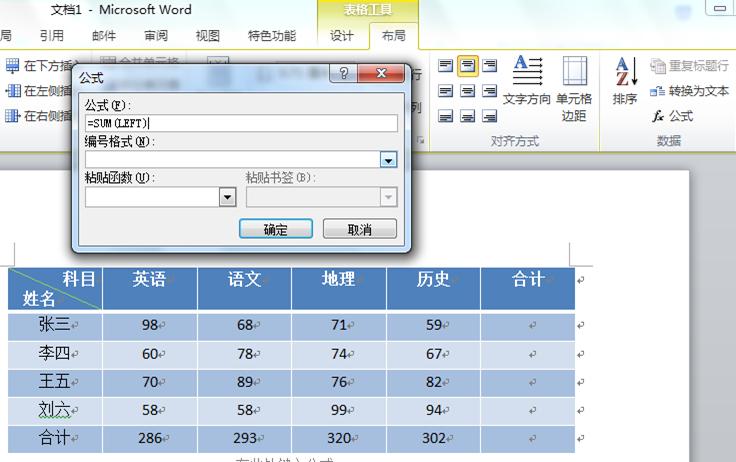The width and height of the screenshot is (736, 462).
Task: Click the 地理 column header cell
Action: [339, 289]
